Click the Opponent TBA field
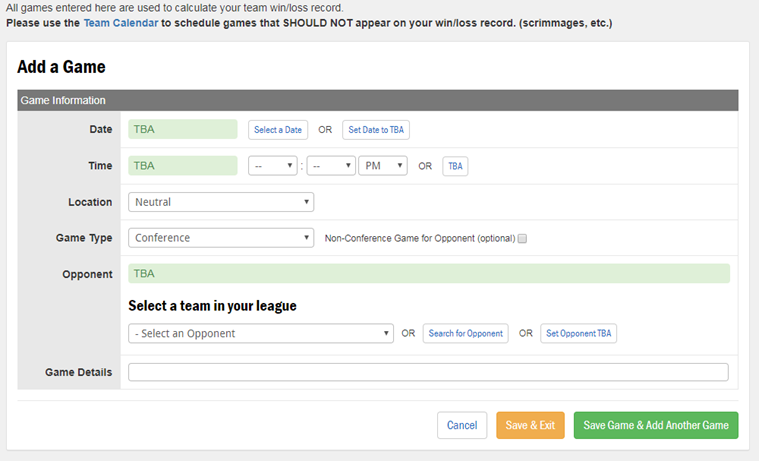 coord(429,274)
